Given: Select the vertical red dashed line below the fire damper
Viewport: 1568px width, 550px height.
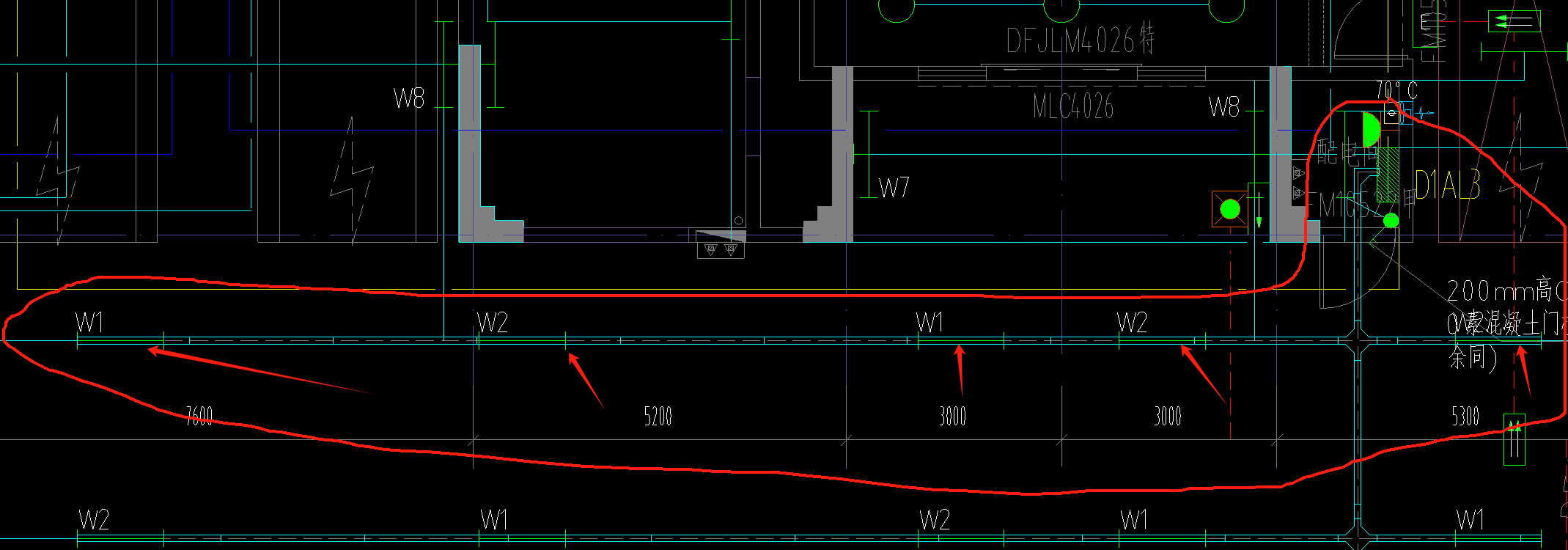Looking at the screenshot, I should pos(1231,334).
